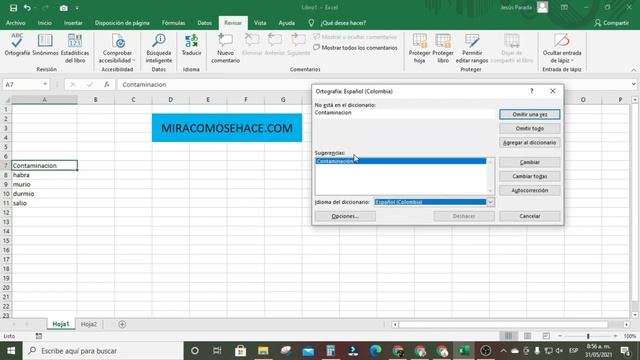Click Ocultar entrada de lápiz
Viewport: 640px width, 360px height.
click(x=562, y=48)
